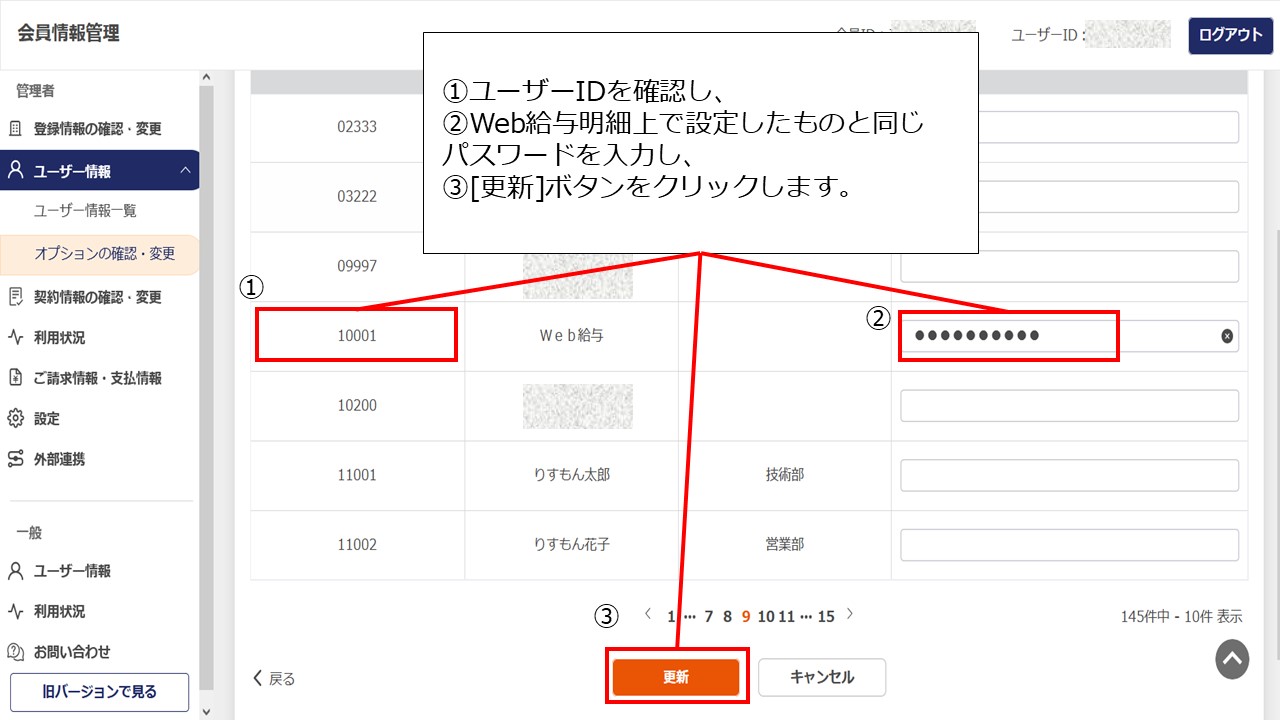Click the scroll-to-top round arrow button
Viewport: 1280px width, 720px height.
[1232, 660]
